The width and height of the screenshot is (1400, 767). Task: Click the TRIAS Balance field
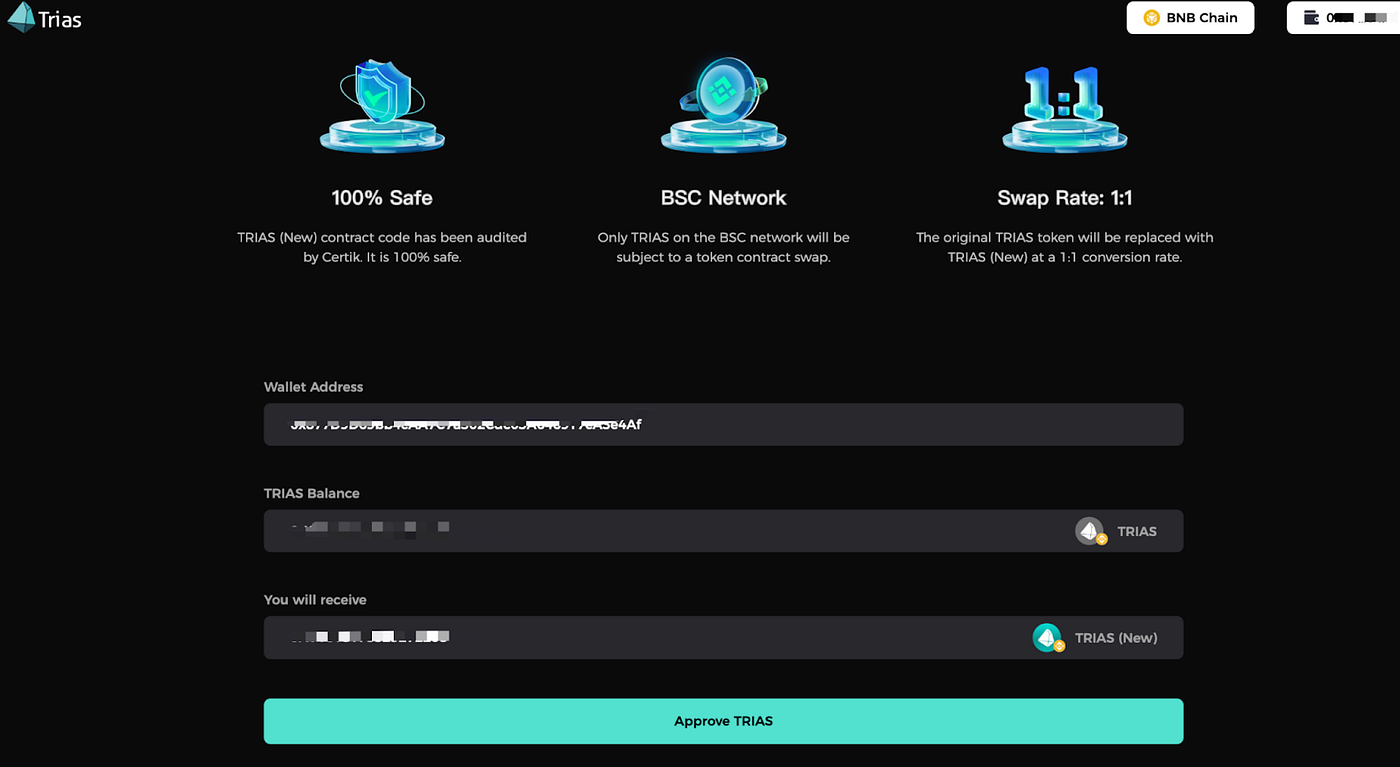coord(600,530)
